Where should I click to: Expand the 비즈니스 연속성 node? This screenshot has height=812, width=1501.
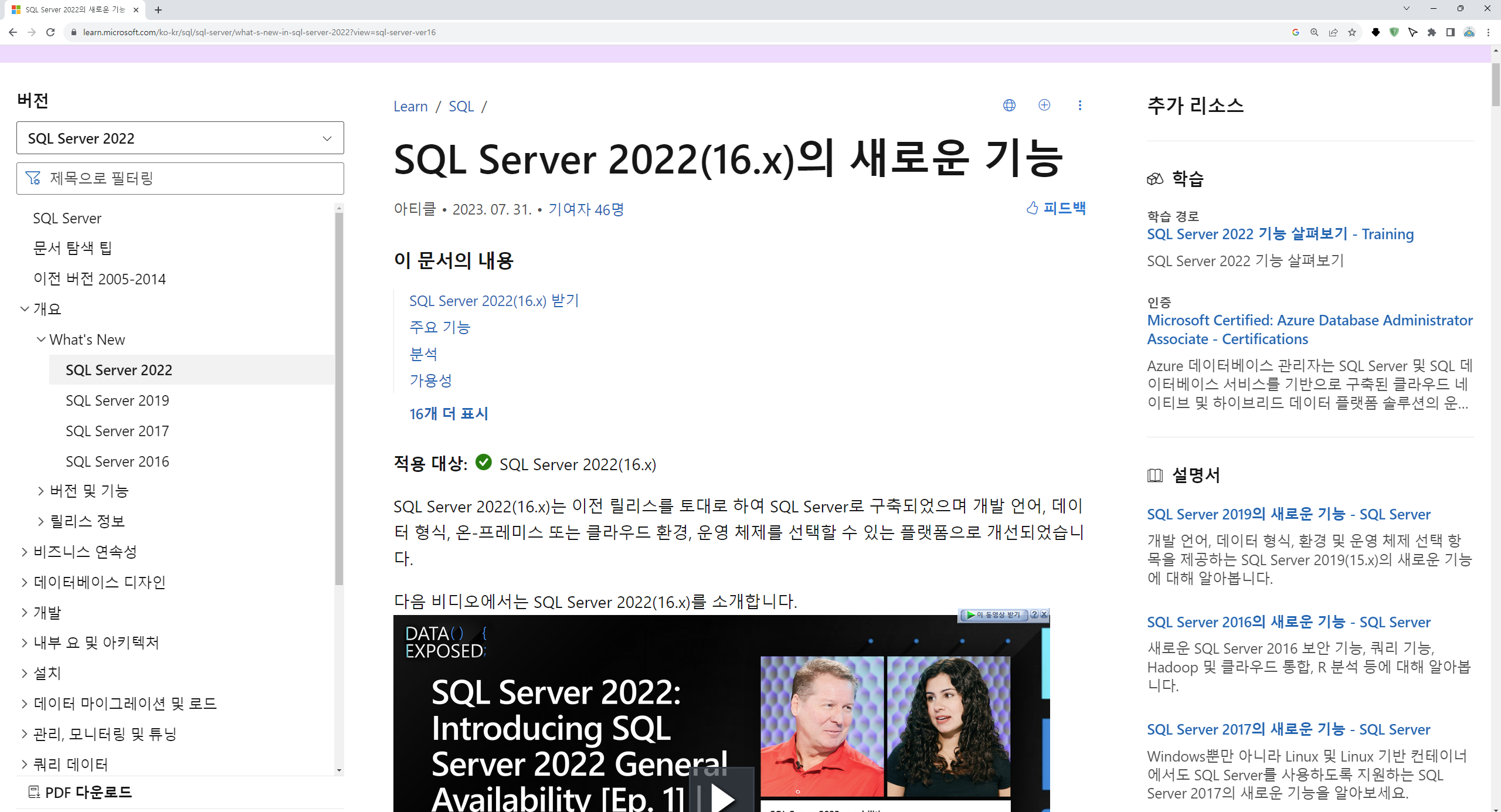point(25,552)
